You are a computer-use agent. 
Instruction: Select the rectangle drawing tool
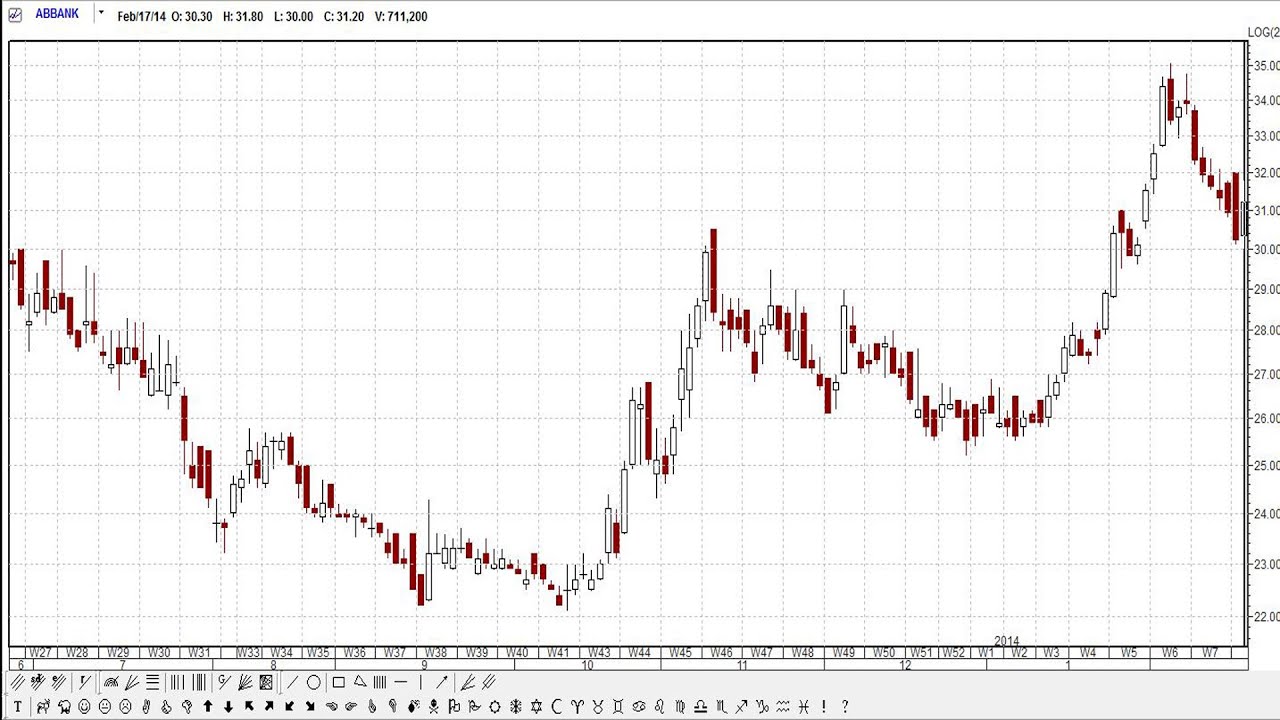click(x=338, y=682)
